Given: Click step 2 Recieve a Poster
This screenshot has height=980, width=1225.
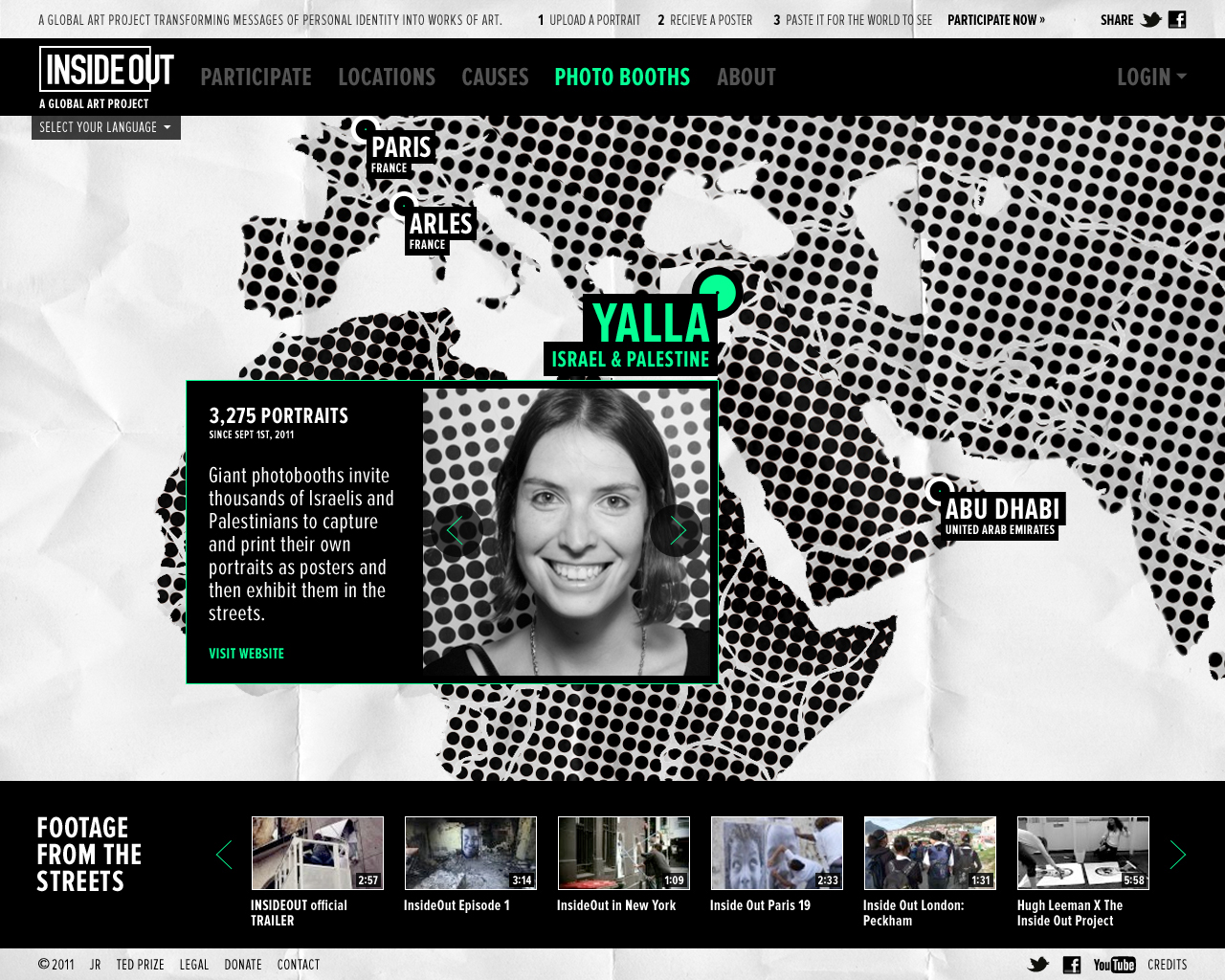Looking at the screenshot, I should tap(704, 20).
